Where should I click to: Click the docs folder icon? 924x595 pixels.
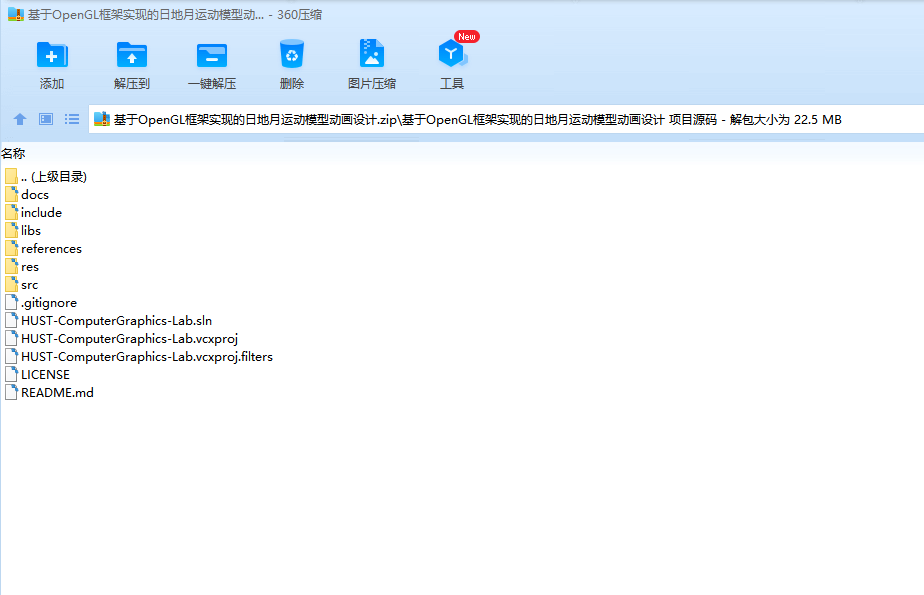point(11,194)
